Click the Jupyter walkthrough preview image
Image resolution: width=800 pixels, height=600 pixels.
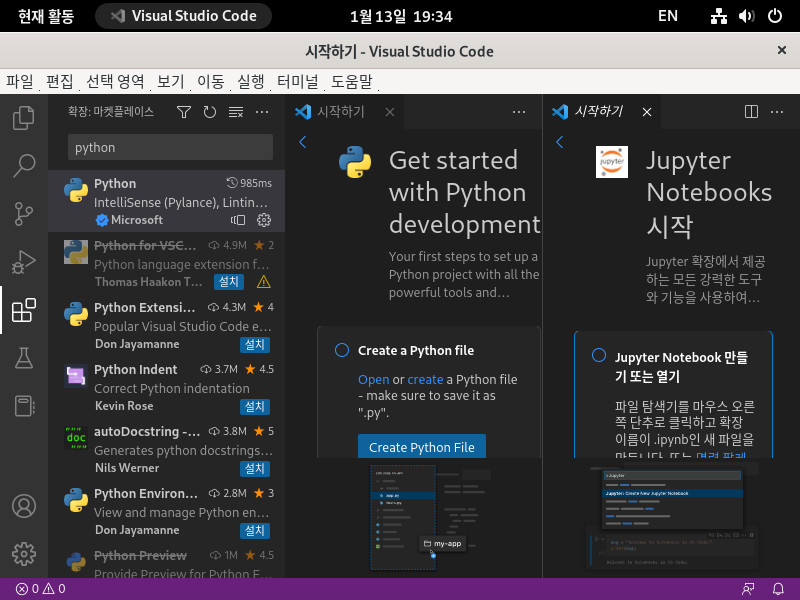672,516
